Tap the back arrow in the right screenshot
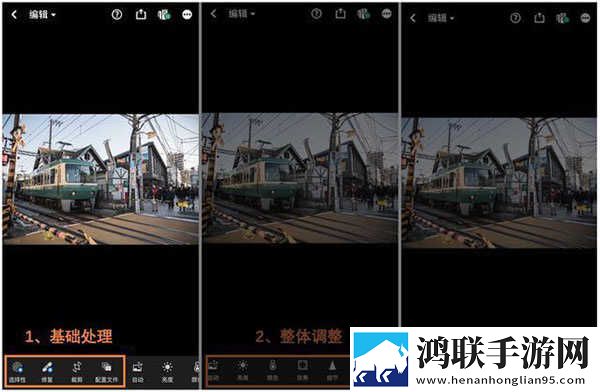The height and width of the screenshot is (392, 600). click(412, 18)
